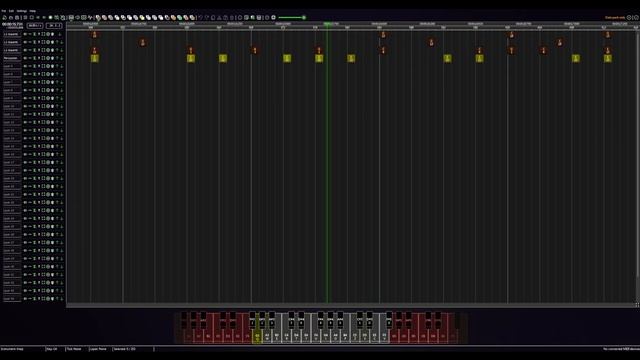Add a layer below Layer 5
The width and height of the screenshot is (640, 360).
click(x=48, y=66)
